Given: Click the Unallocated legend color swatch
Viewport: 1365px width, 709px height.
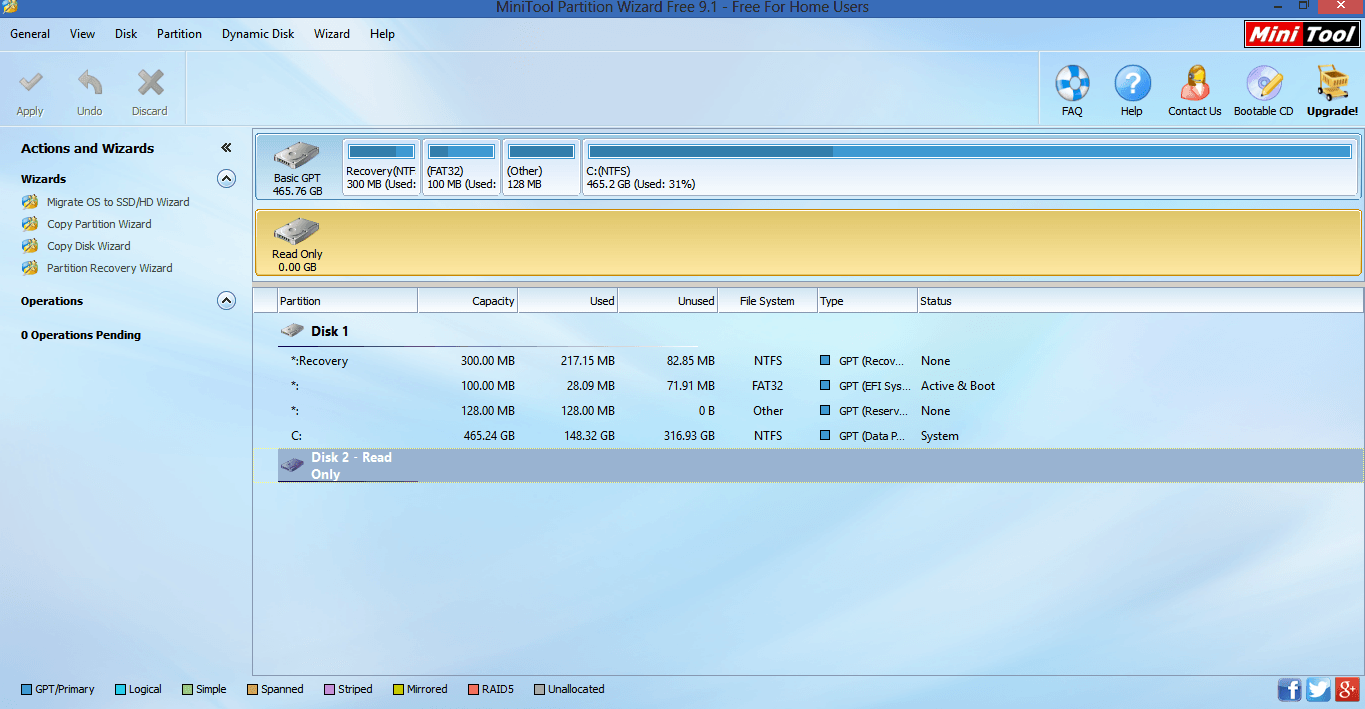Looking at the screenshot, I should [x=539, y=688].
